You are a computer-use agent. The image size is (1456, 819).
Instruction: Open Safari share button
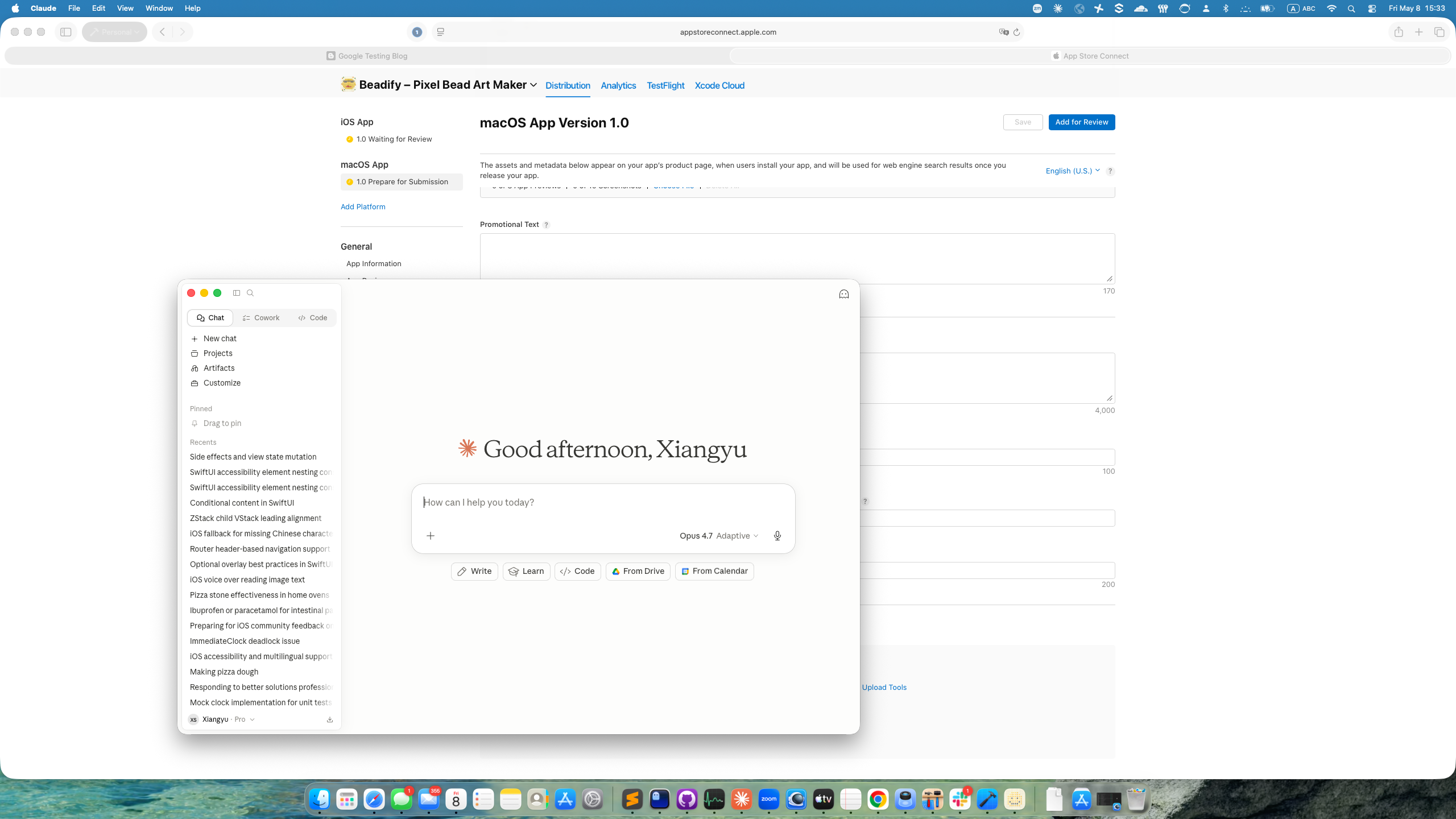1399,32
